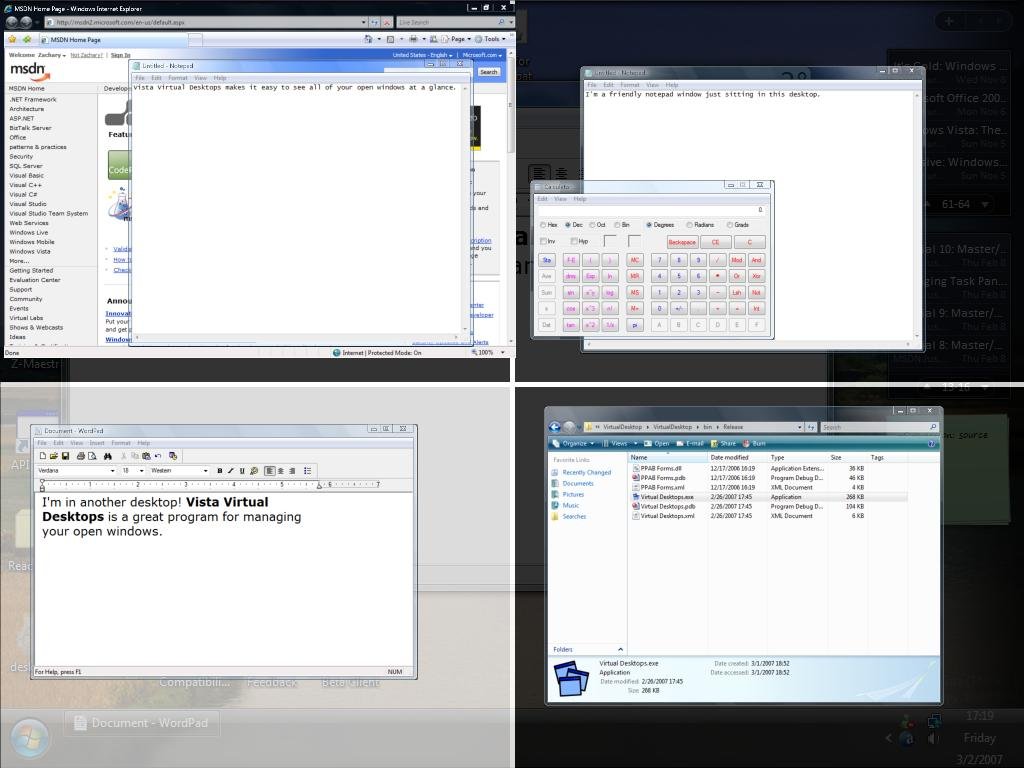Viewport: 1024px width, 768px height.
Task: Click the Save icon in WordPad toolbar
Action: (65, 456)
